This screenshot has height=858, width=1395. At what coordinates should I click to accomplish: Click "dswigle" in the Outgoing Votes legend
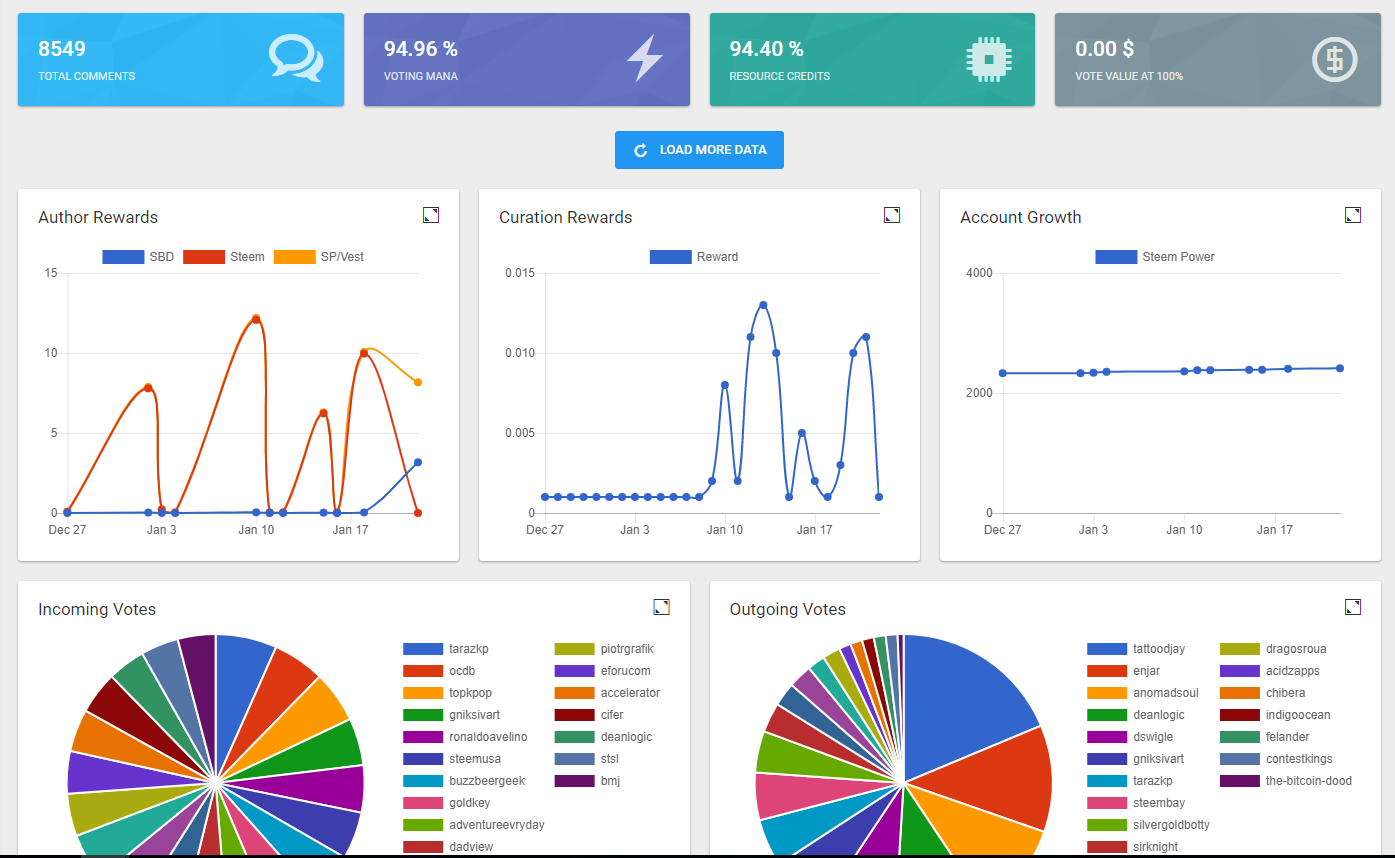pyautogui.click(x=1154, y=737)
